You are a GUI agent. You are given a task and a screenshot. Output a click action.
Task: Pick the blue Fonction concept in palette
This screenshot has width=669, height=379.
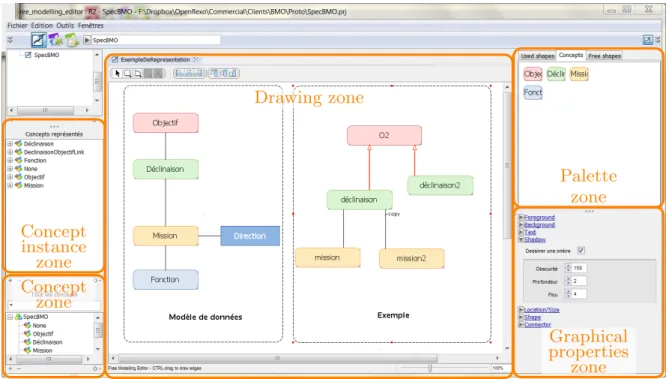click(533, 93)
